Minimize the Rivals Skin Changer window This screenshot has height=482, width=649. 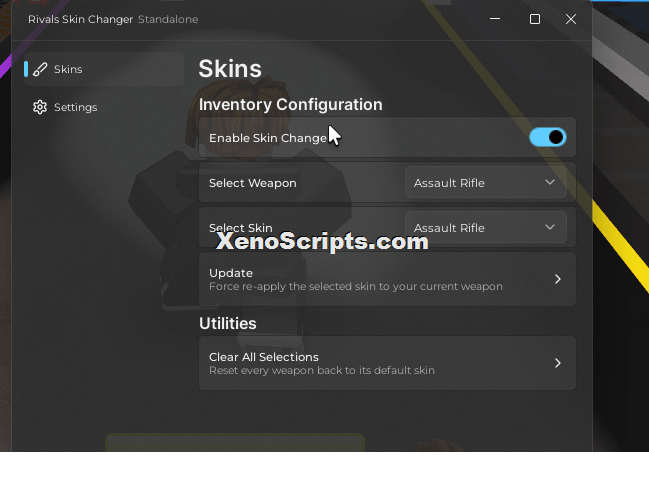[495, 19]
